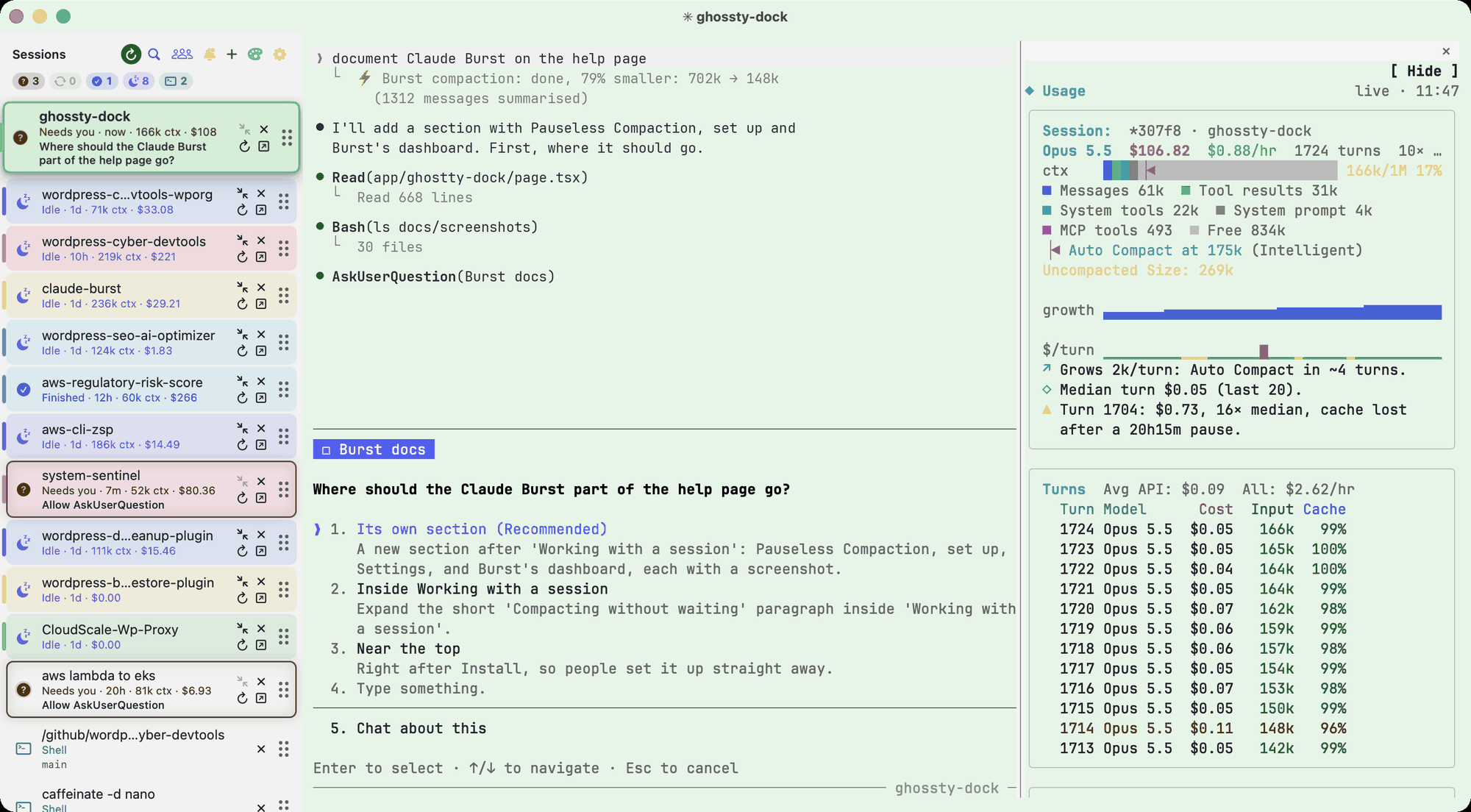Open the people group icon in Sessions
The width and height of the screenshot is (1471, 812).
point(182,54)
